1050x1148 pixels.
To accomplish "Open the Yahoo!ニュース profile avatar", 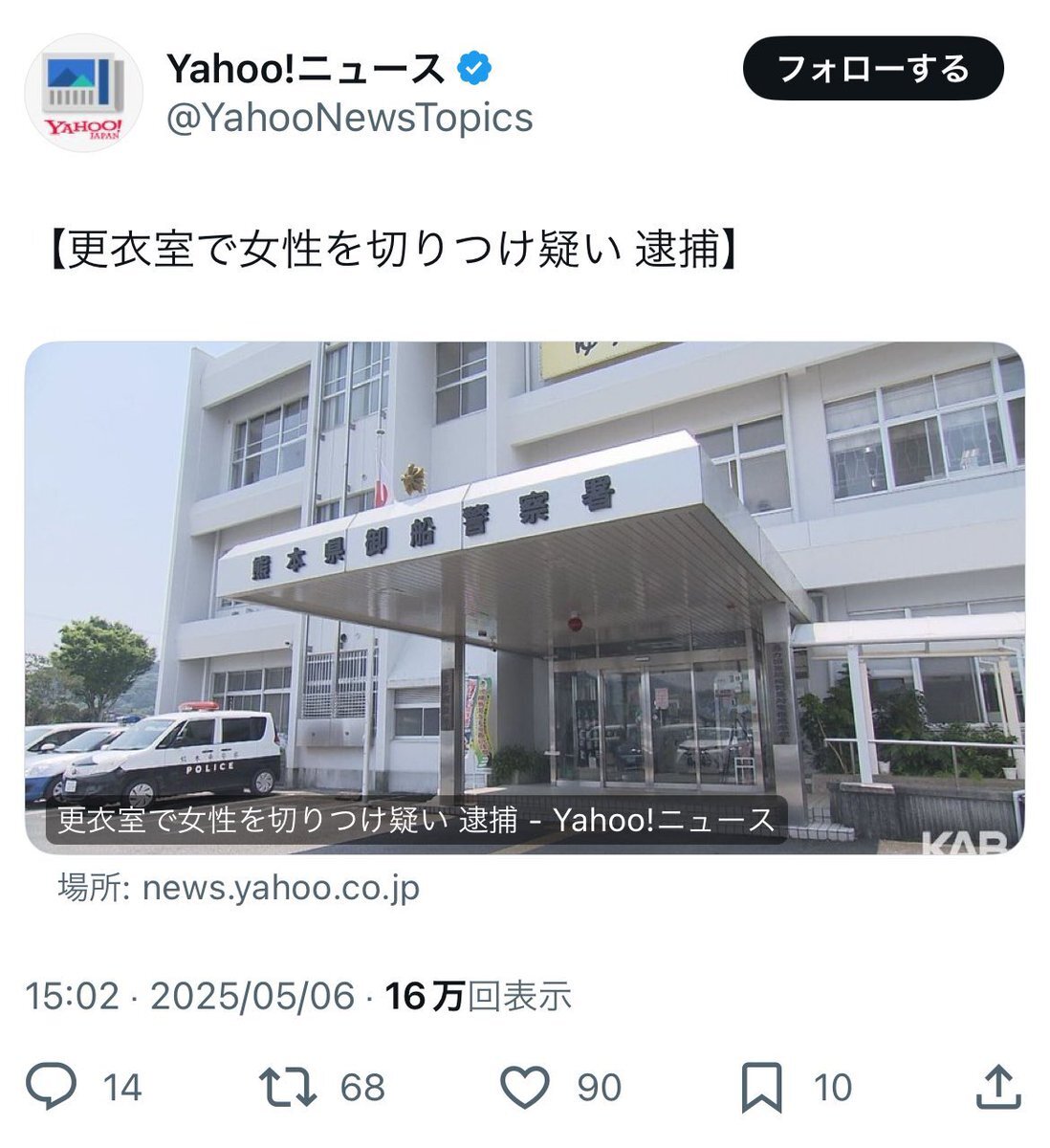I will pos(84,93).
